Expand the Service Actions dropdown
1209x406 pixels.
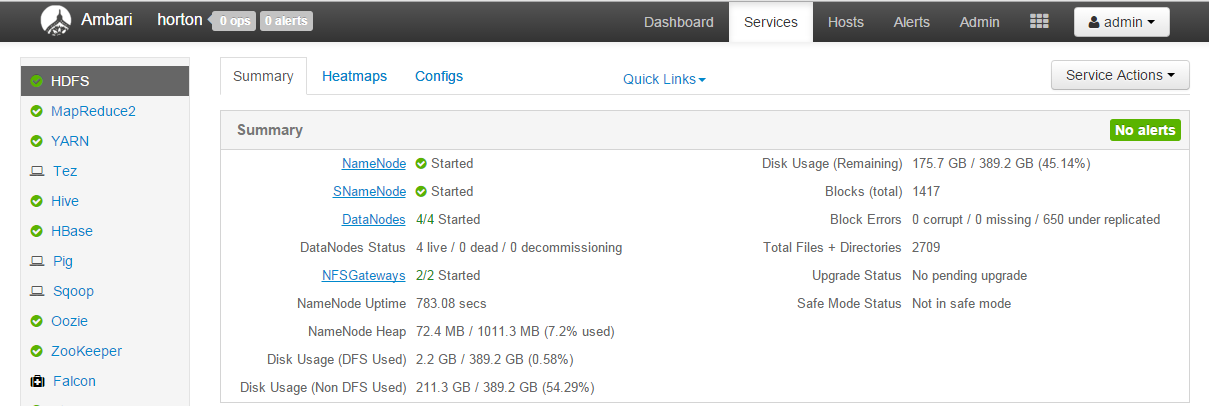(1119, 75)
